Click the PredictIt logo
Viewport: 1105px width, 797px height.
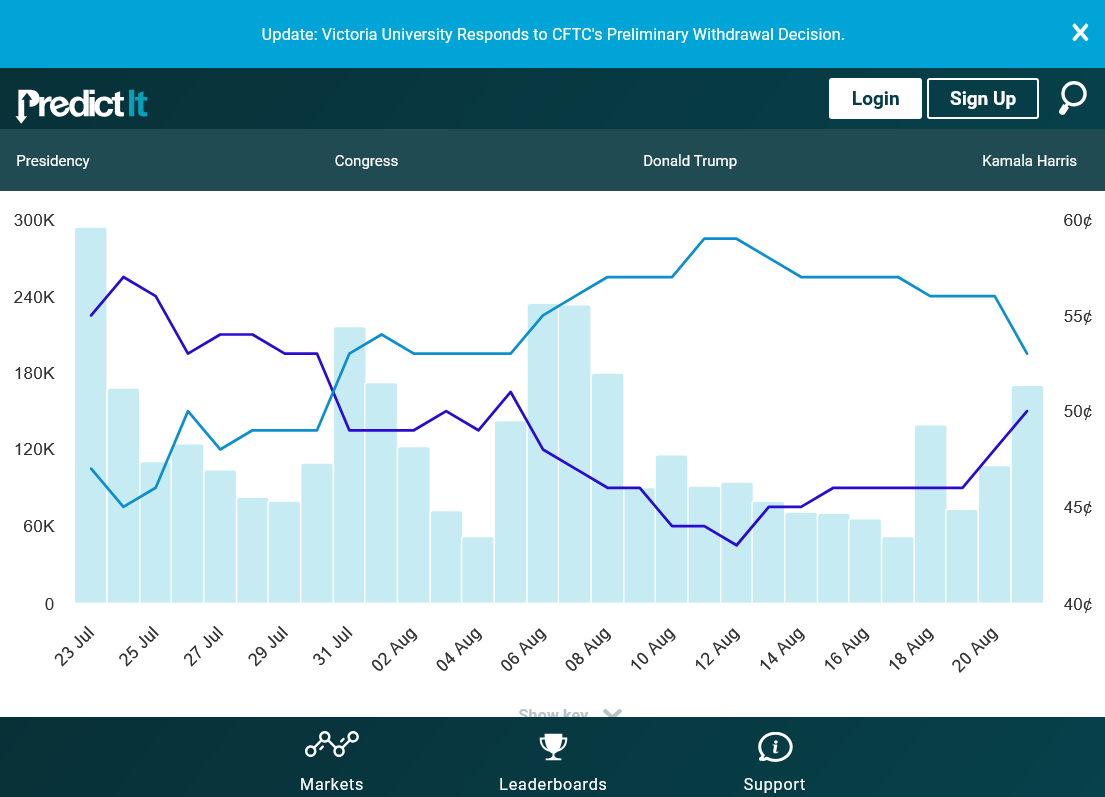(x=82, y=103)
